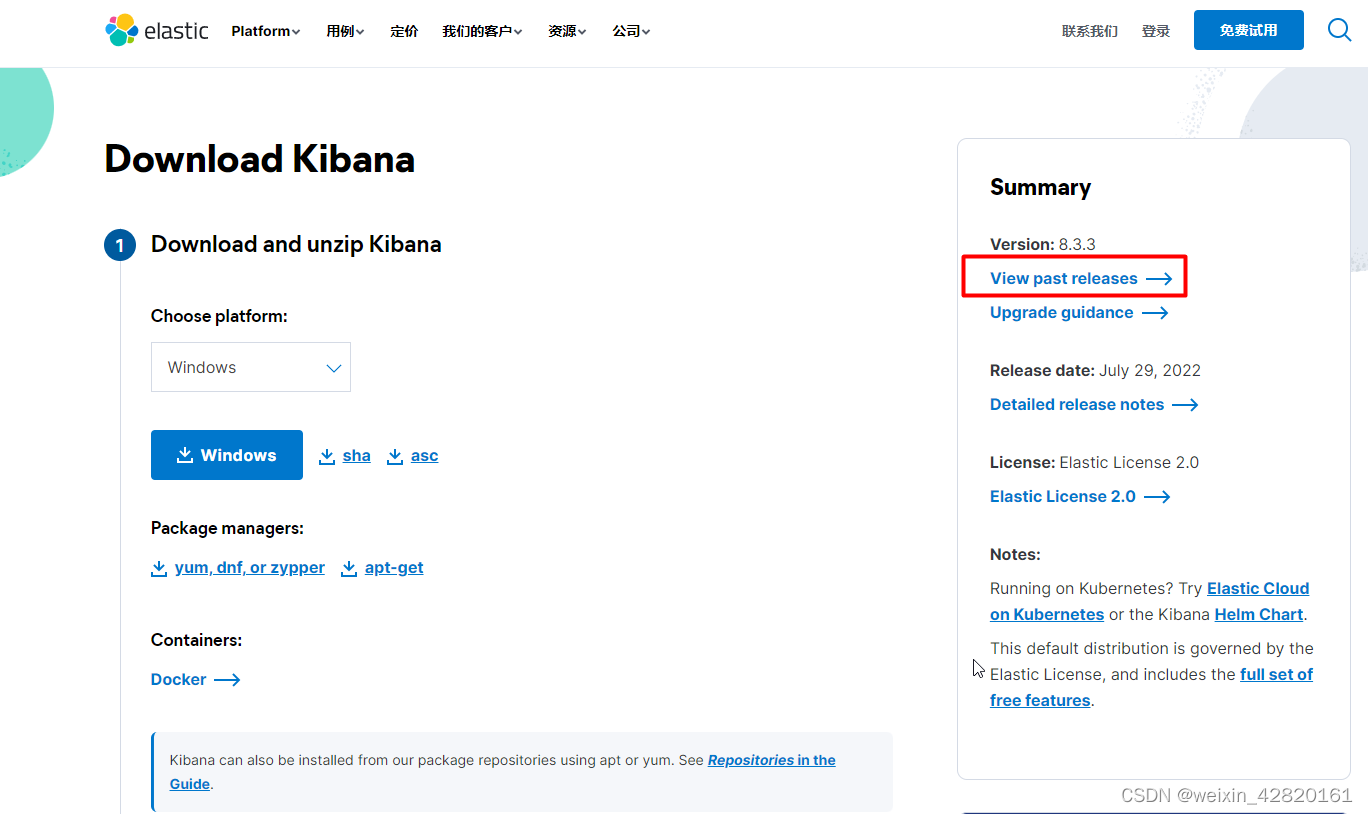Click the arrow after Docker

coord(227,680)
